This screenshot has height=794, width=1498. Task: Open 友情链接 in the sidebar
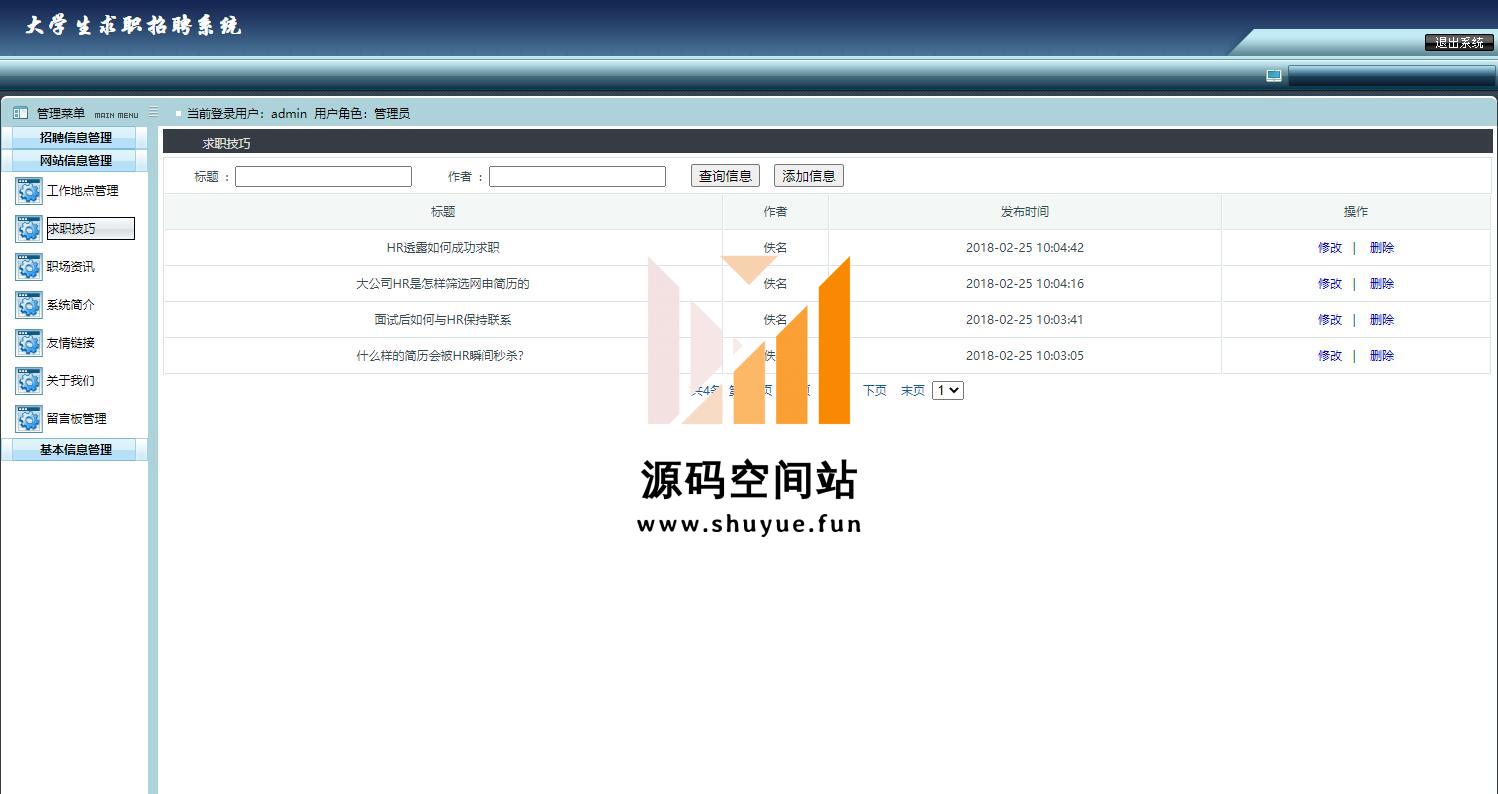(70, 342)
